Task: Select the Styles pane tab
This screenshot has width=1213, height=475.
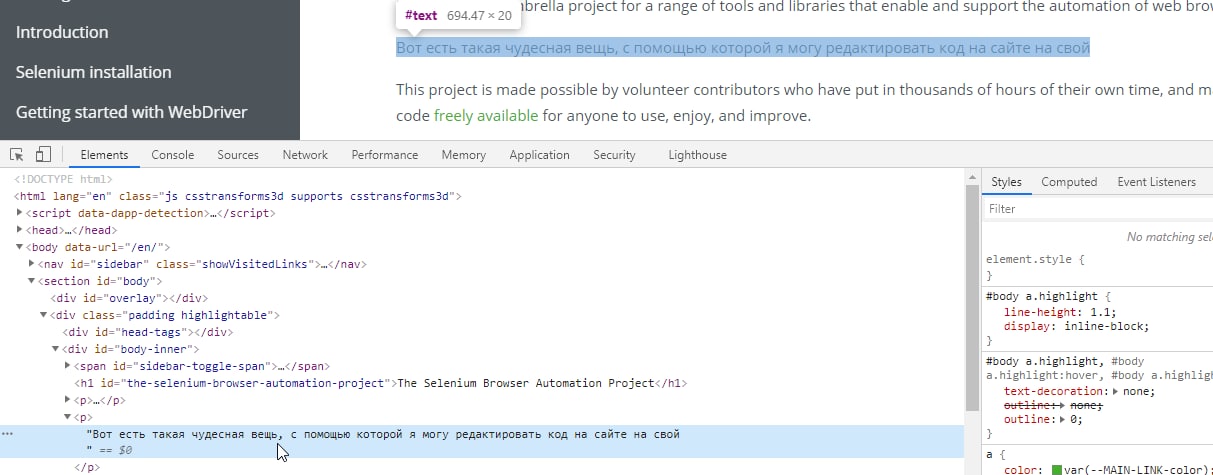Action: (x=1006, y=182)
